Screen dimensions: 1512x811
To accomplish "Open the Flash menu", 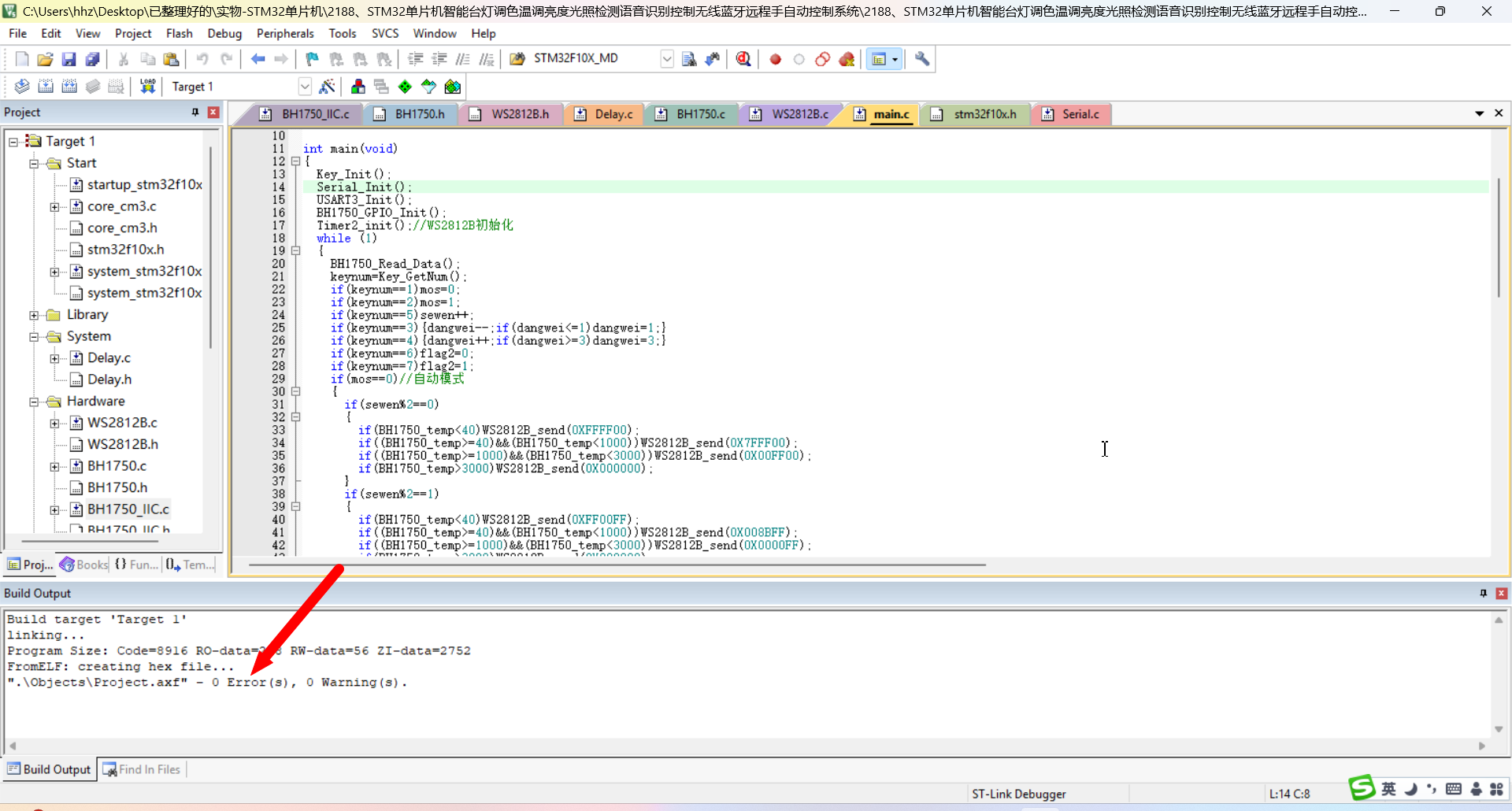I will 179,33.
